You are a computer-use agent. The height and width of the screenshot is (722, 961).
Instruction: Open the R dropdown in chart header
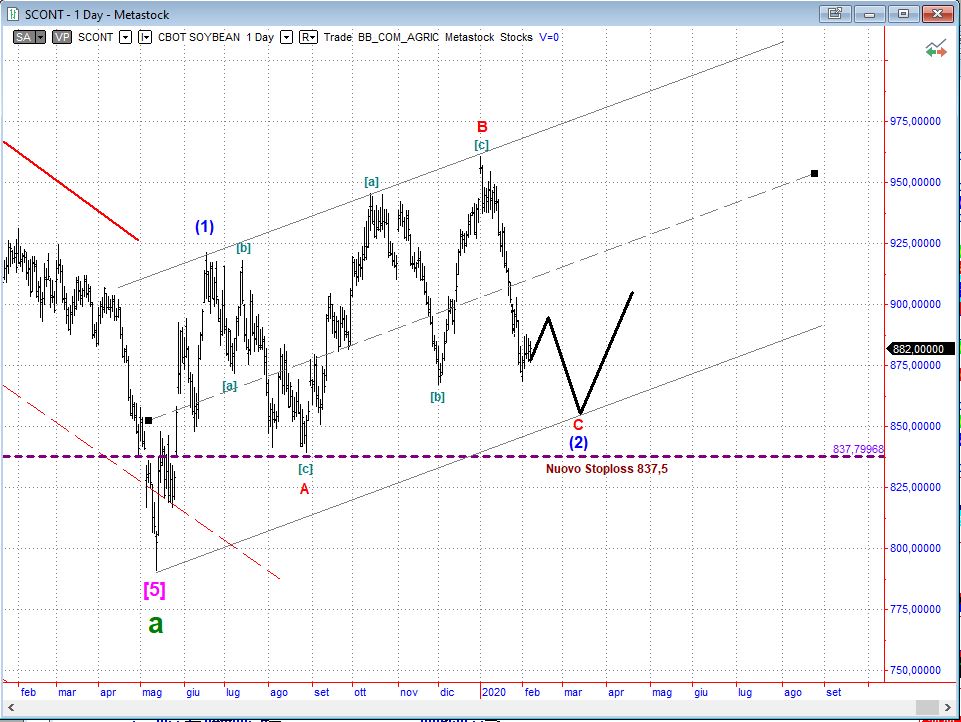[x=308, y=37]
